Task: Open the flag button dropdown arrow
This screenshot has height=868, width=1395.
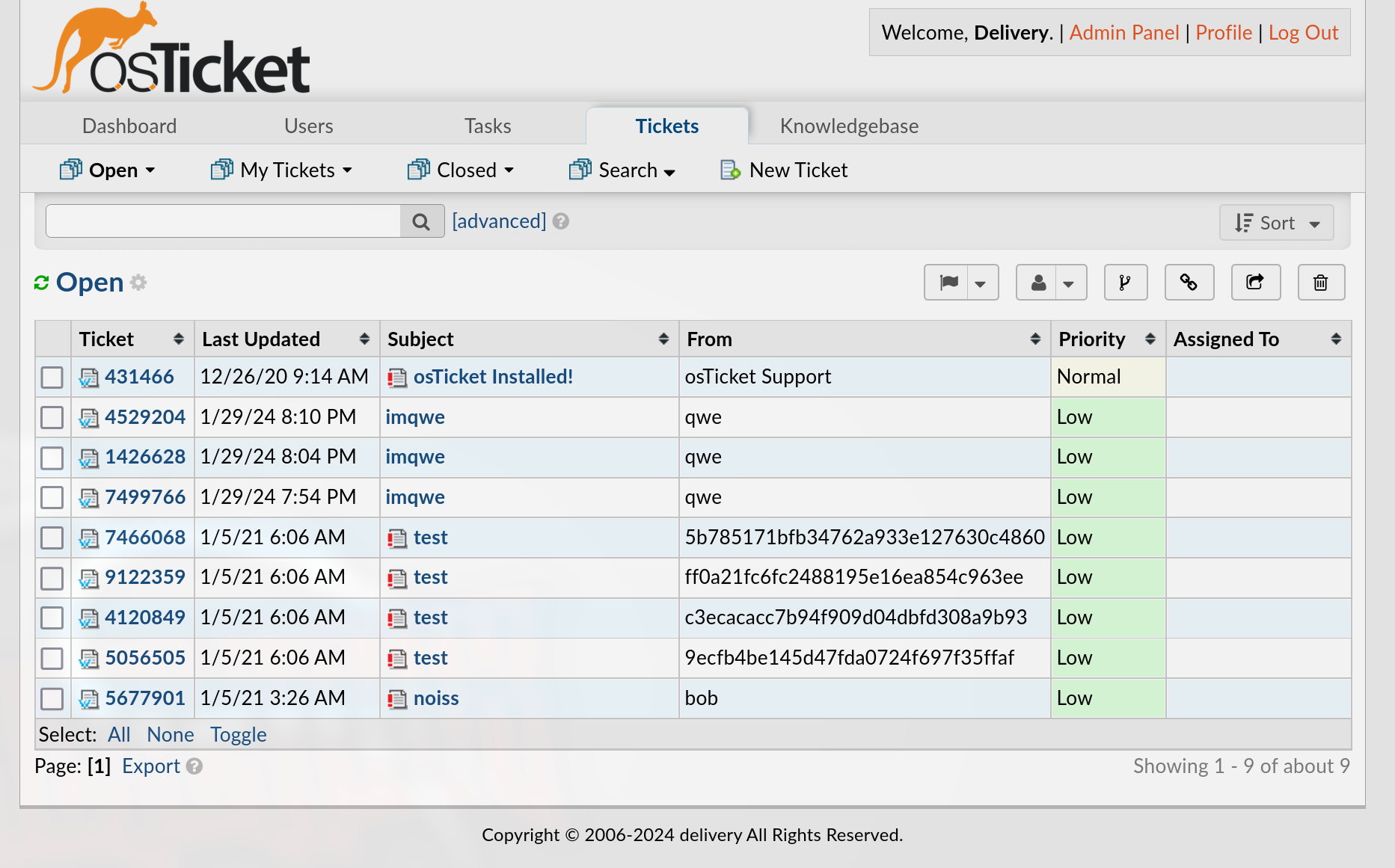Action: click(981, 283)
